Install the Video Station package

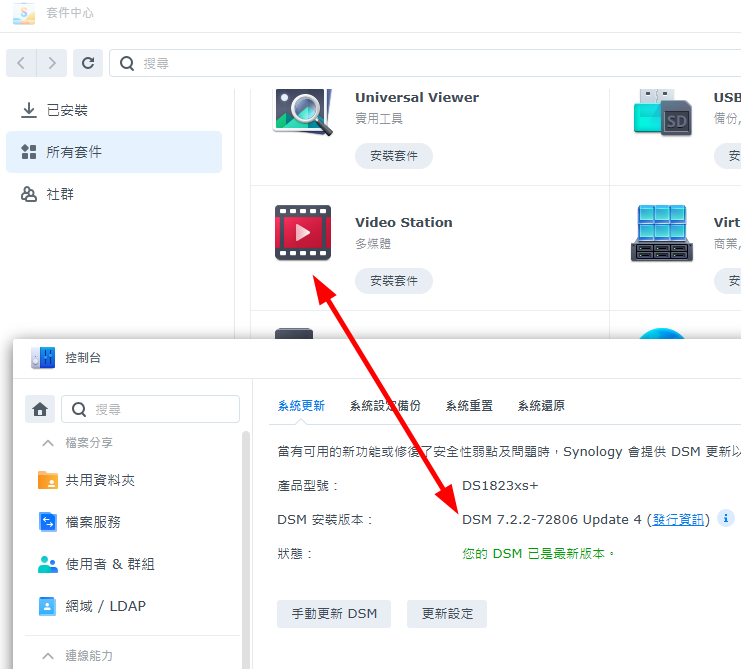point(394,281)
